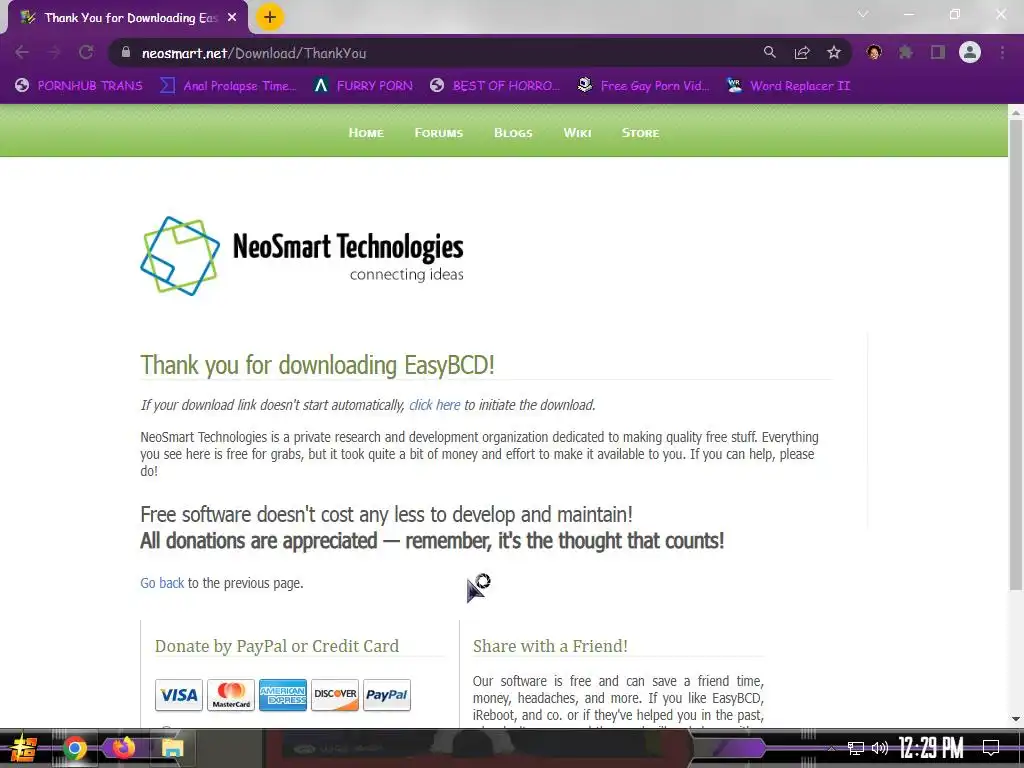Click the MasterCard icon
The width and height of the screenshot is (1024, 768).
point(231,695)
